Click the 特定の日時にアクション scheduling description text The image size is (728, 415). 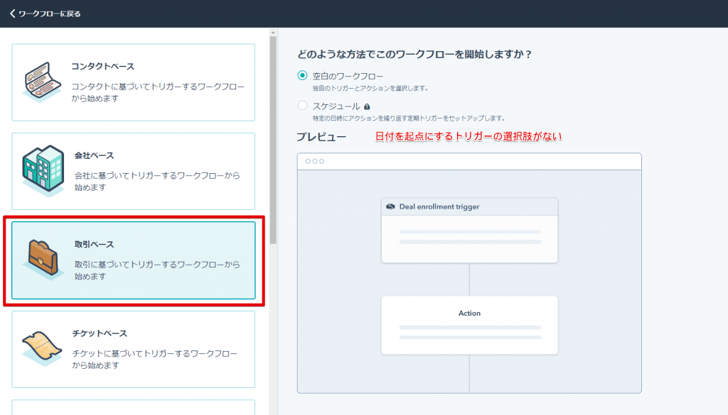(409, 118)
